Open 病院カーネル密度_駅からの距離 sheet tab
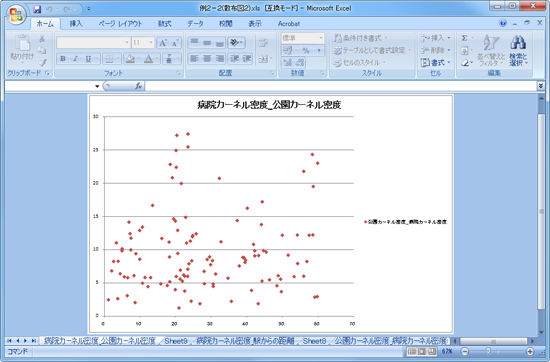550x362 pixels. pos(245,341)
